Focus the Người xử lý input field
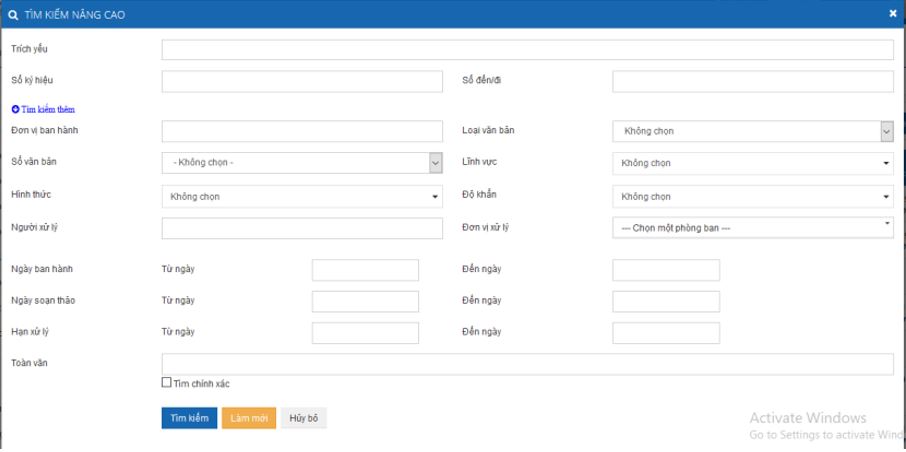Viewport: 906px width, 452px height. pos(301,229)
